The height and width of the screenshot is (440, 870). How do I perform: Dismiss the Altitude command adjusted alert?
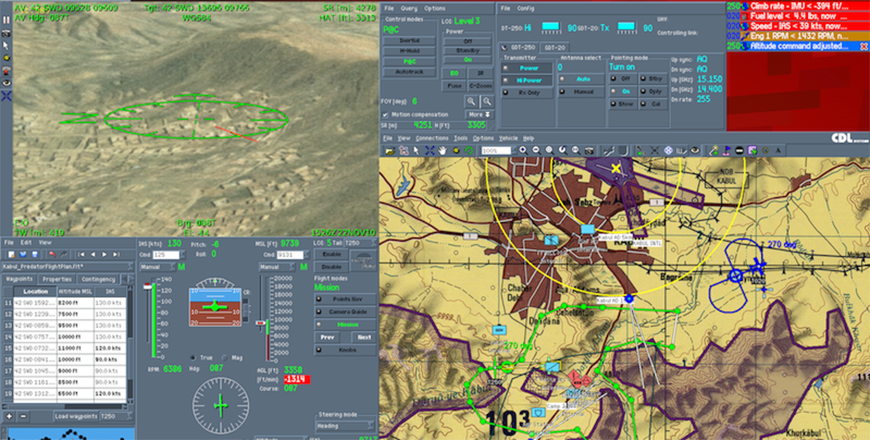pos(863,47)
